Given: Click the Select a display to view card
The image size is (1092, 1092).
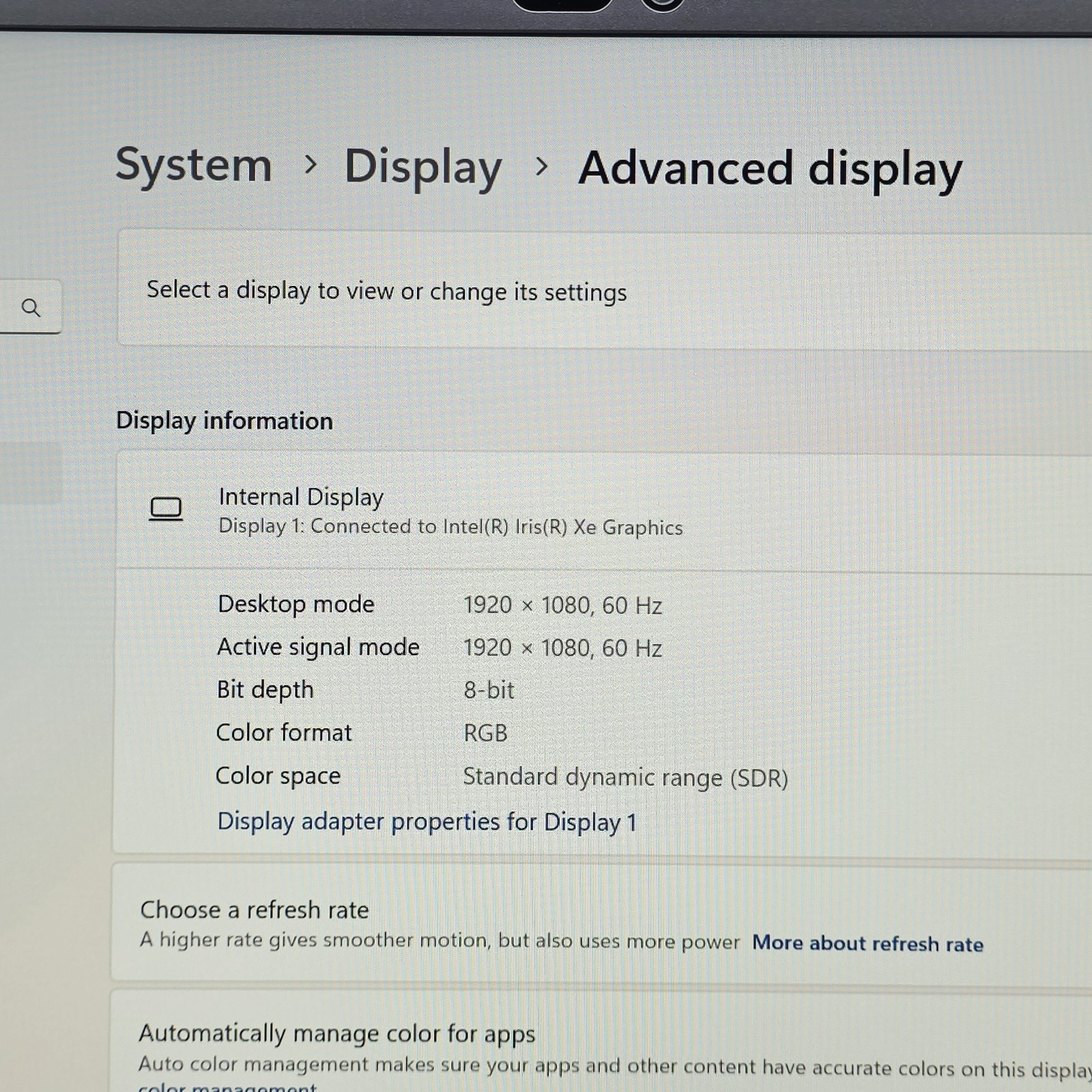Looking at the screenshot, I should click(605, 290).
